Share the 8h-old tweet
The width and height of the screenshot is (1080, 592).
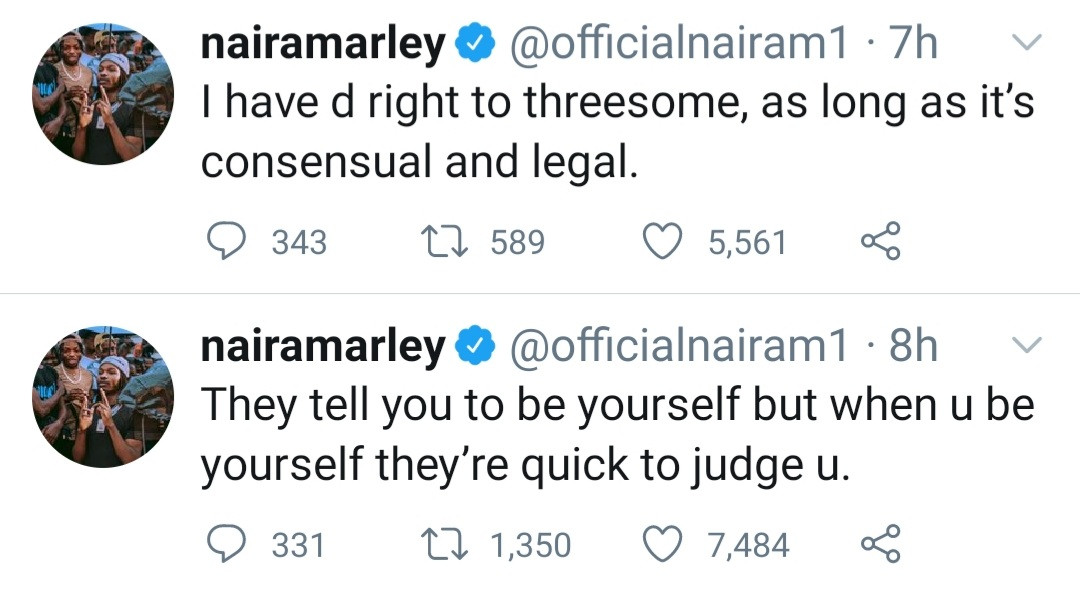point(880,545)
